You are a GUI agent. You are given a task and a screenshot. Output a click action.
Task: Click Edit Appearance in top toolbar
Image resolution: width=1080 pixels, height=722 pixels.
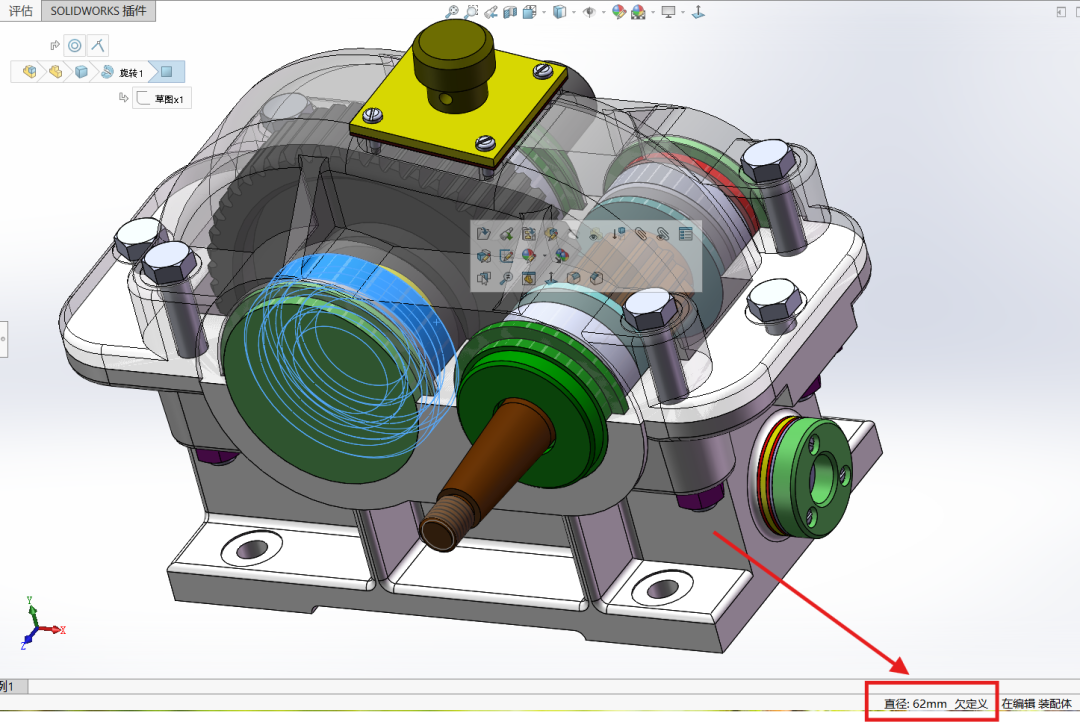coord(618,12)
